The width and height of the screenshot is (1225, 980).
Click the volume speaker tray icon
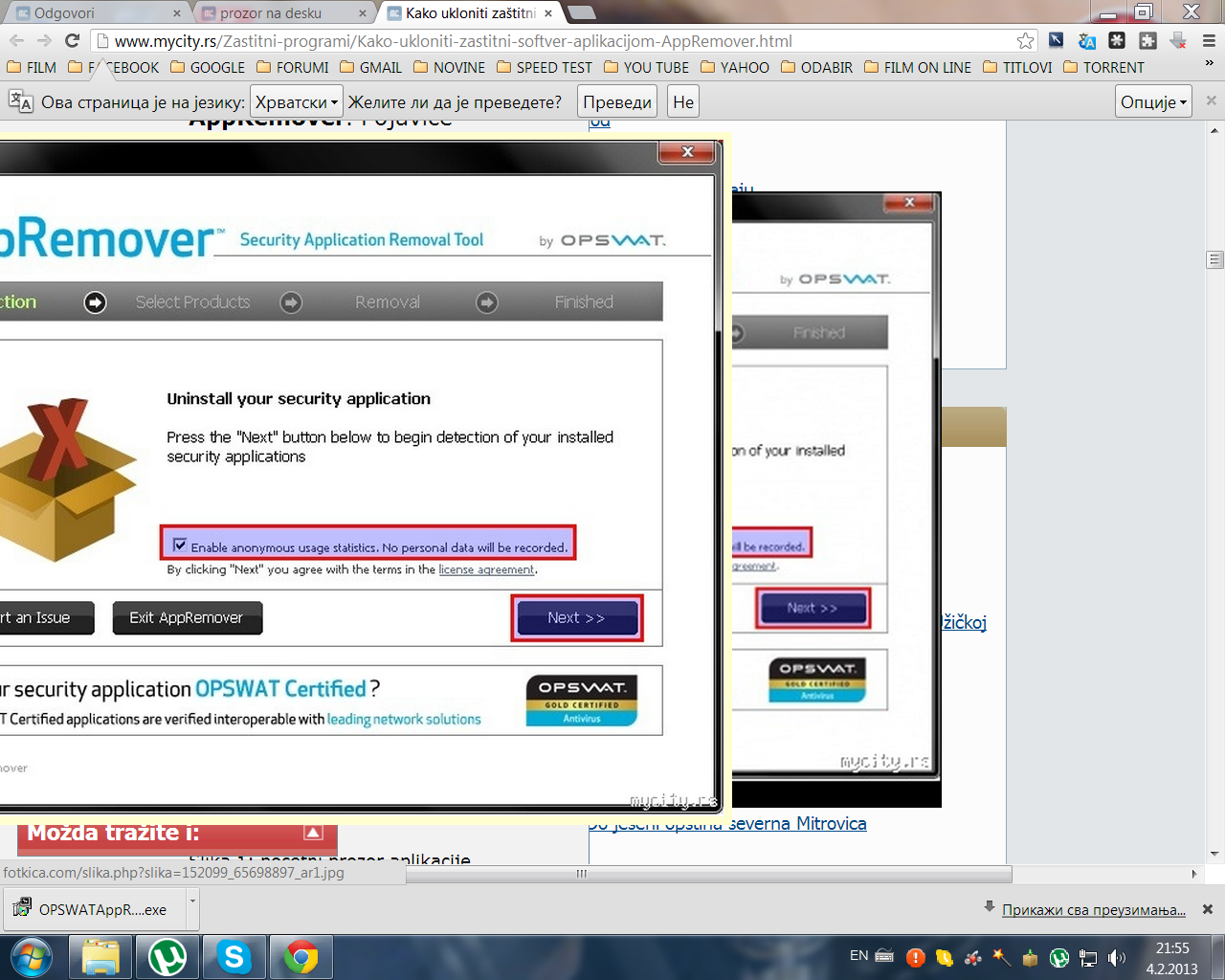click(x=1117, y=957)
